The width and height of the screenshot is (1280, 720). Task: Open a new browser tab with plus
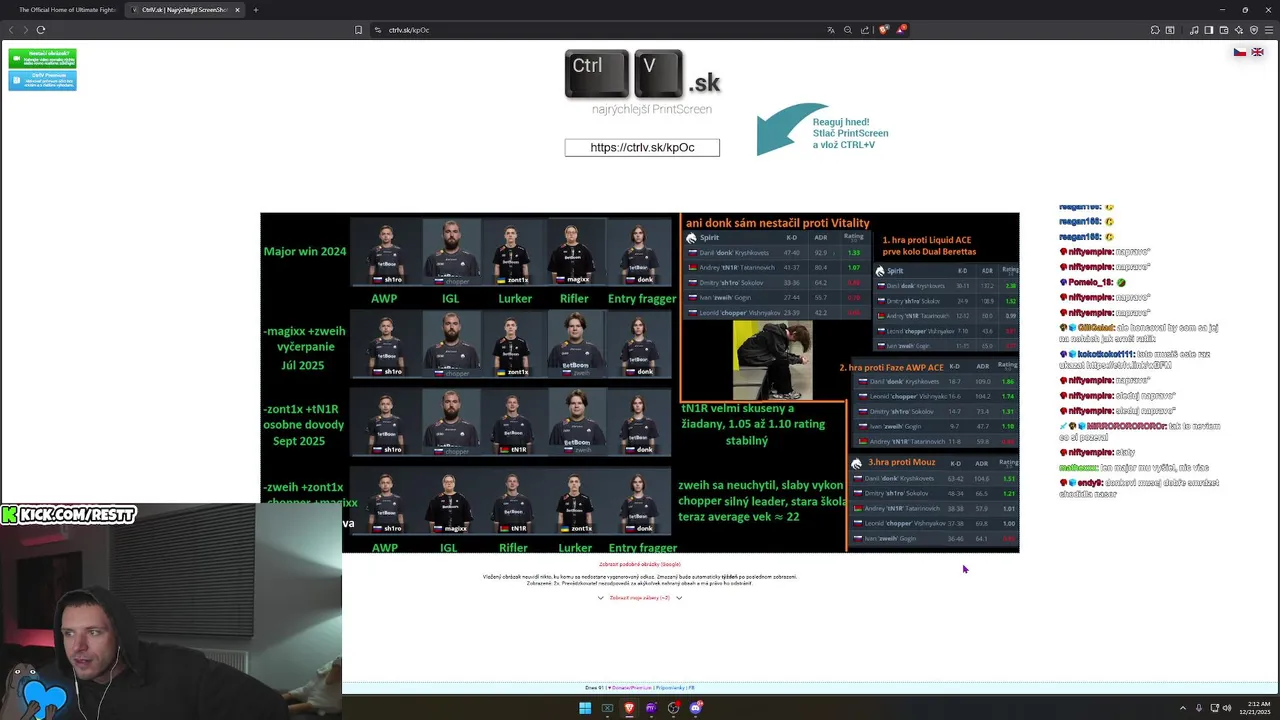tap(255, 10)
